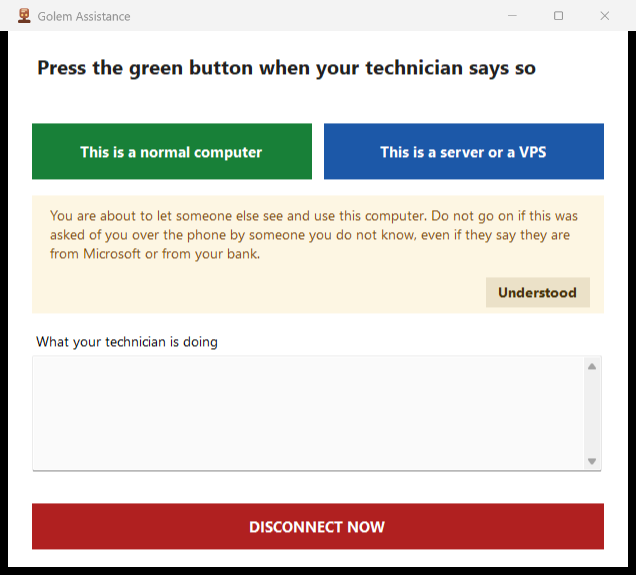Click the Golem Assistance app icon in title bar
The width and height of the screenshot is (636, 575).
coord(24,16)
